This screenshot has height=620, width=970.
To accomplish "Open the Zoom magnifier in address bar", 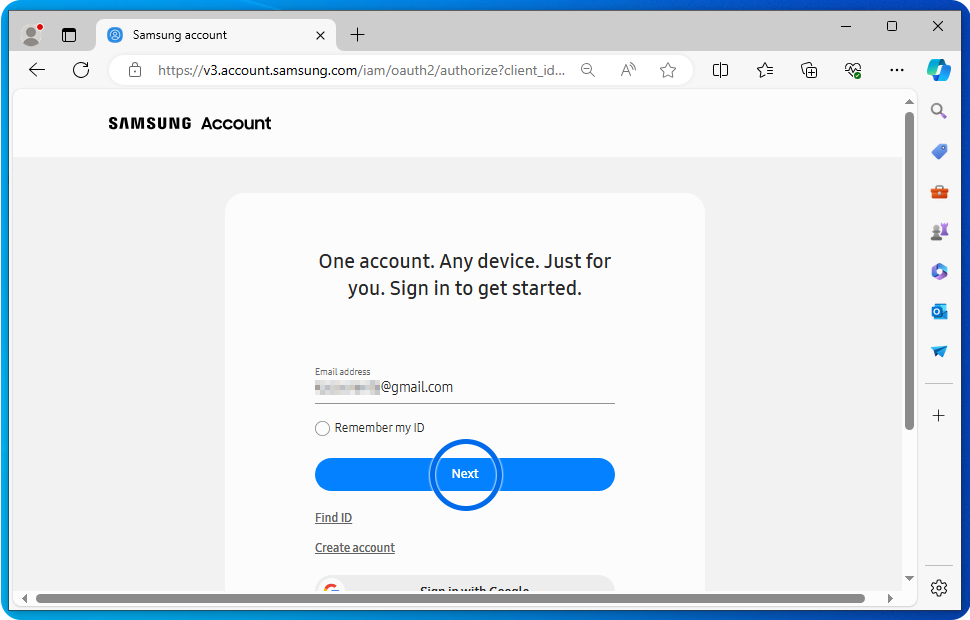I will point(588,70).
